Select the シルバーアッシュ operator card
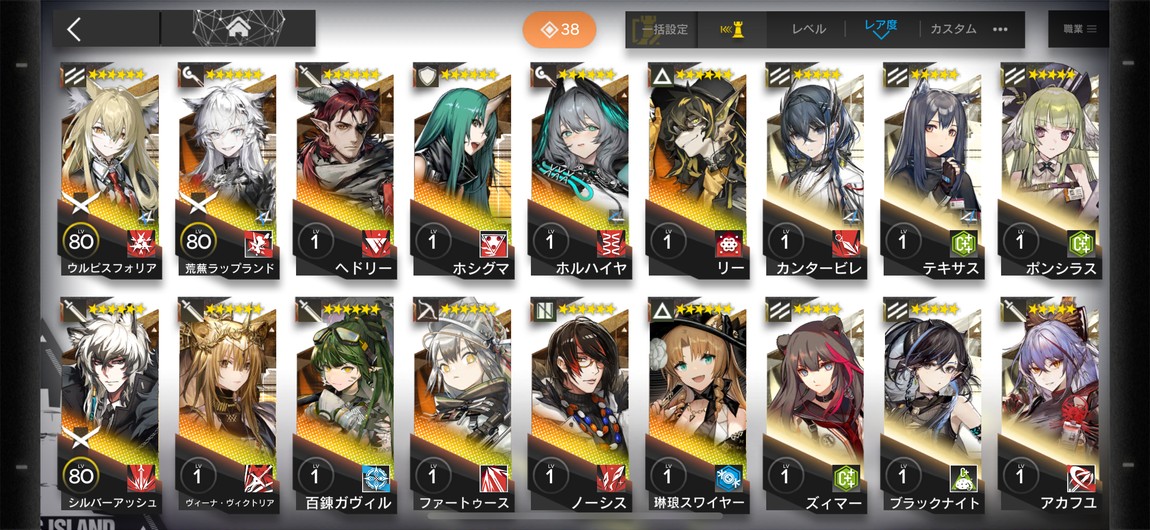 point(111,405)
